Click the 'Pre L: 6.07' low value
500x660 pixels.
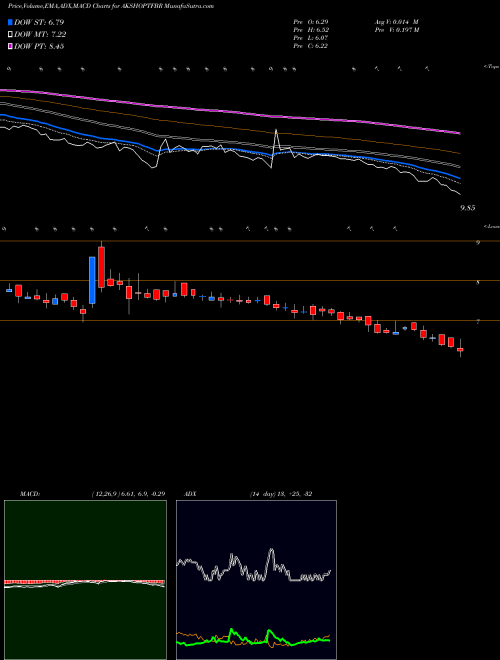pyautogui.click(x=311, y=38)
